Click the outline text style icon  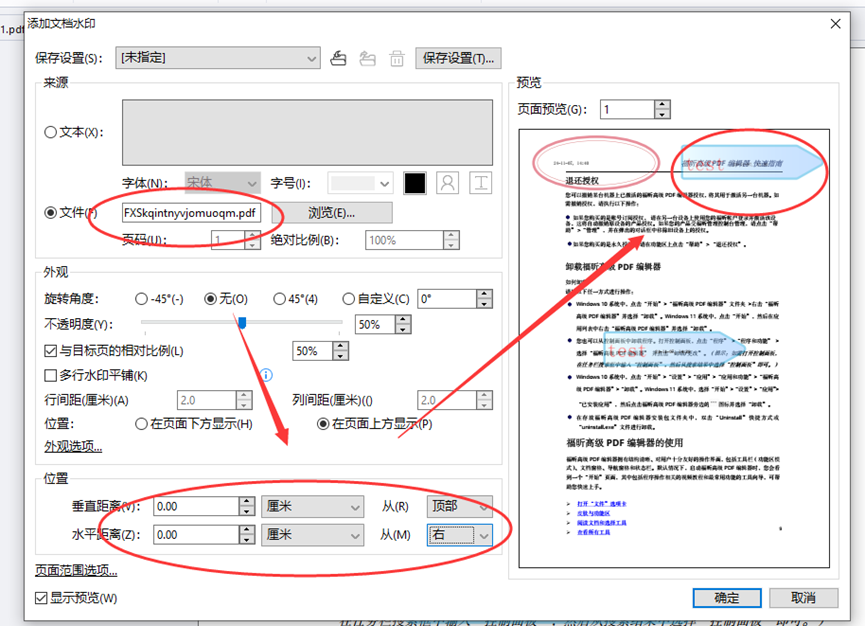coord(448,183)
